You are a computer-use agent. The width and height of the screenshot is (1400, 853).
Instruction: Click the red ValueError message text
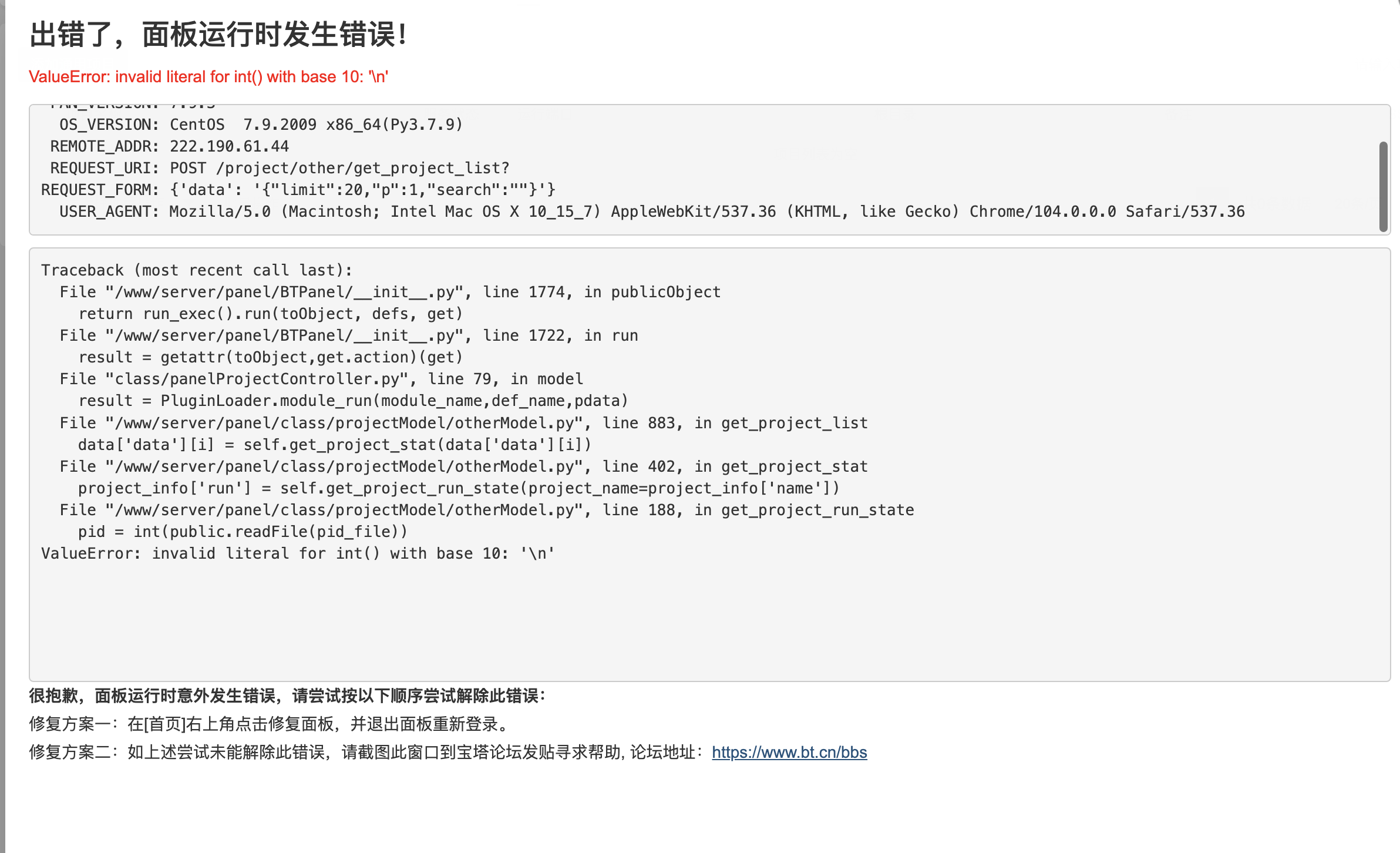(208, 77)
